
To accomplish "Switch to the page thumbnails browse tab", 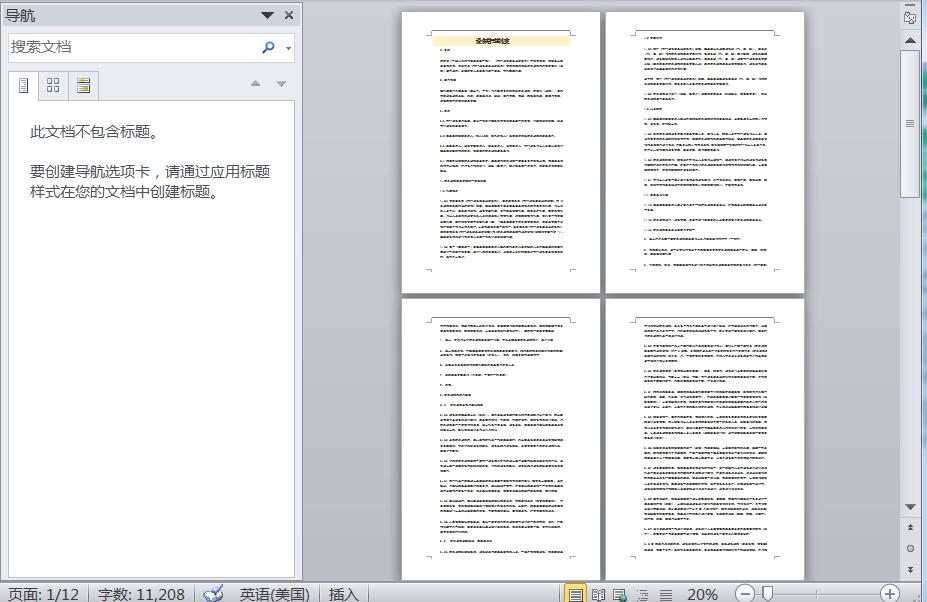I will (53, 86).
